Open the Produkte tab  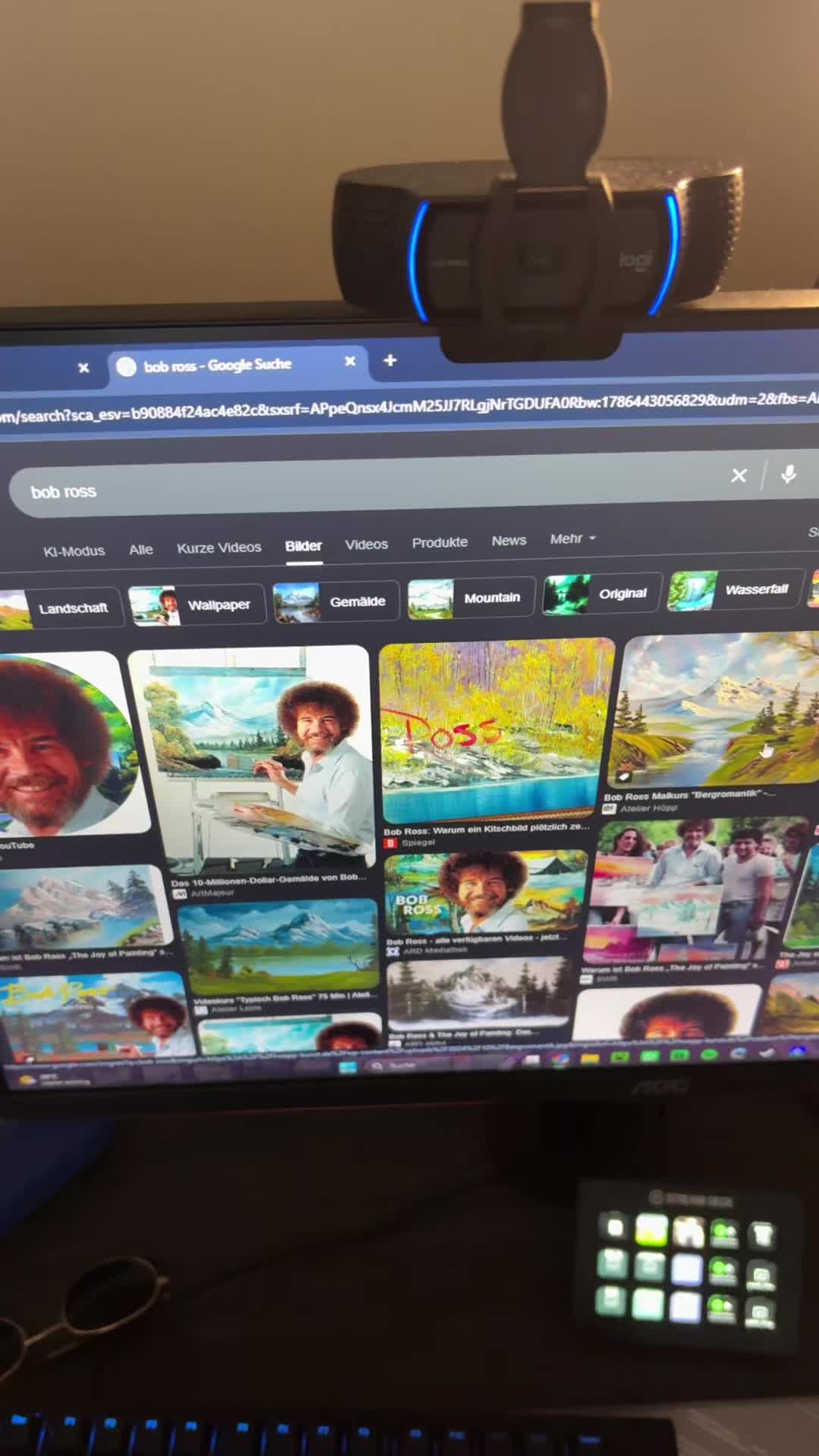coord(440,543)
